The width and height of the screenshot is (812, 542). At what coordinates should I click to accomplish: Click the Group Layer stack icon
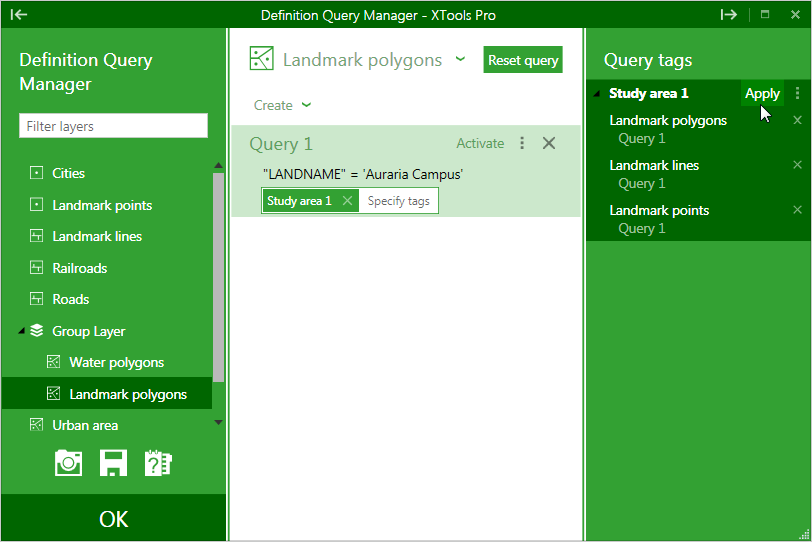click(36, 330)
